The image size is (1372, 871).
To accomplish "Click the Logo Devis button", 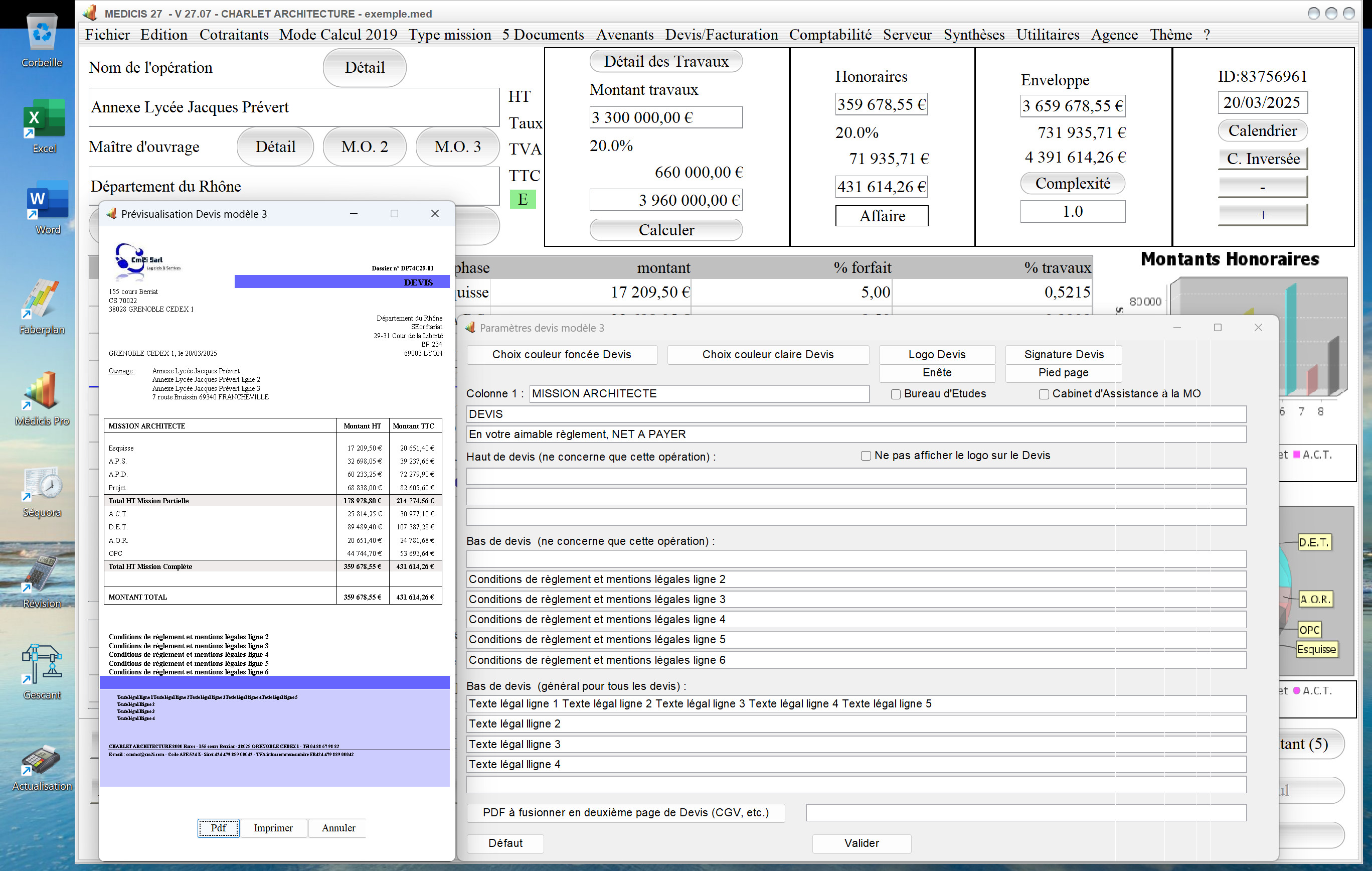I will [x=937, y=355].
